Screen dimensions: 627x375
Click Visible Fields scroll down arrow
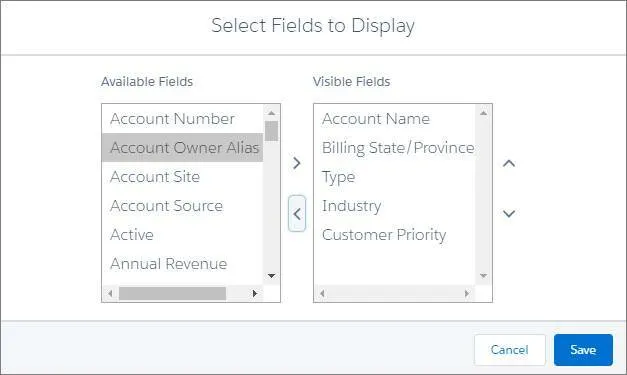click(x=483, y=276)
